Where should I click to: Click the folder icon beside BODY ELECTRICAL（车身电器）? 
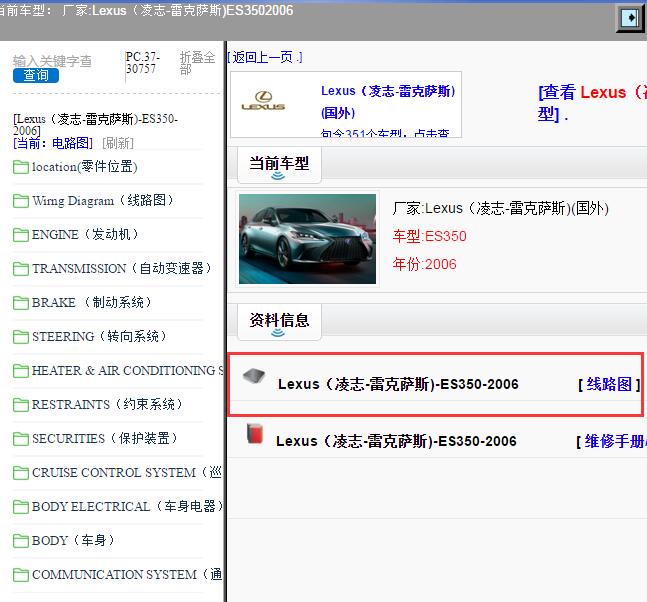[21, 507]
